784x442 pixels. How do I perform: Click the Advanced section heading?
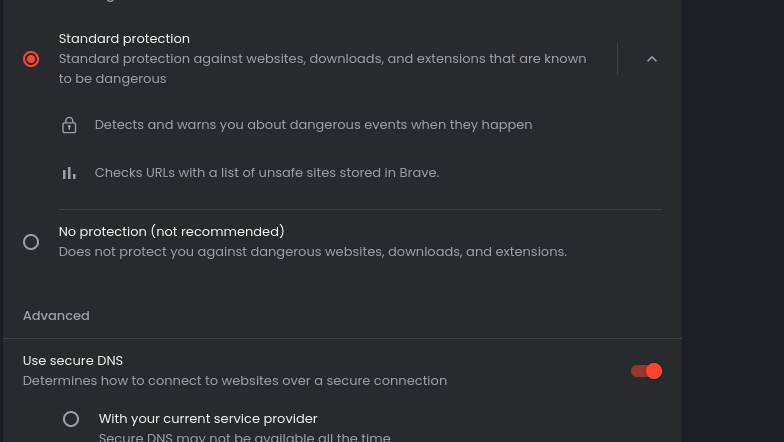[x=56, y=316]
